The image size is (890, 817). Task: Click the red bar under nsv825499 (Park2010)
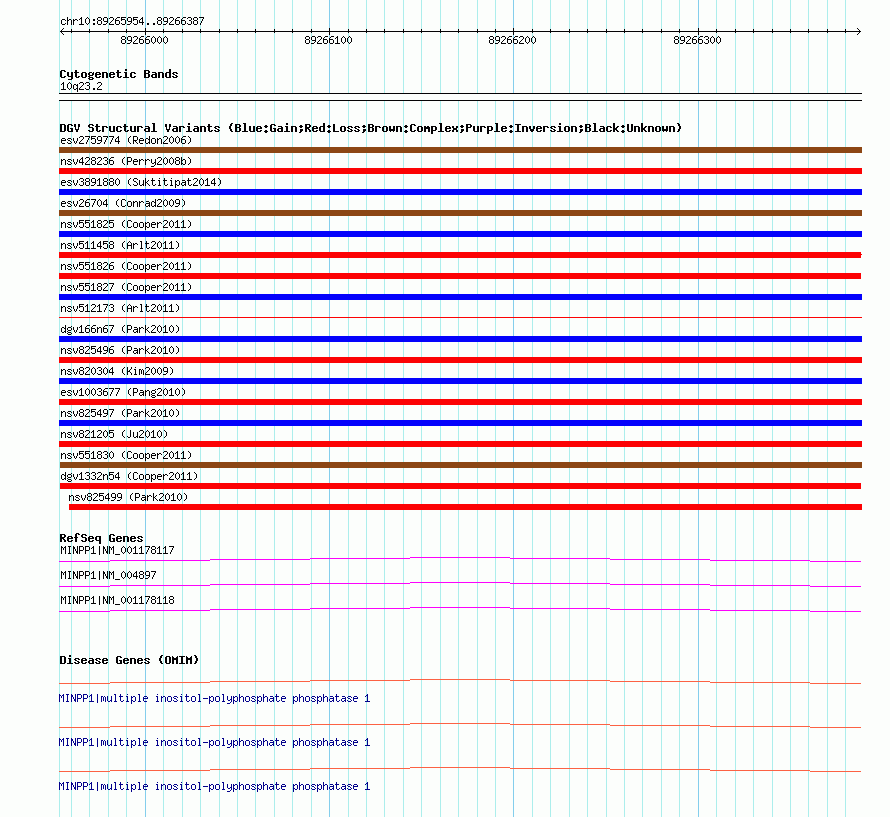tap(465, 507)
